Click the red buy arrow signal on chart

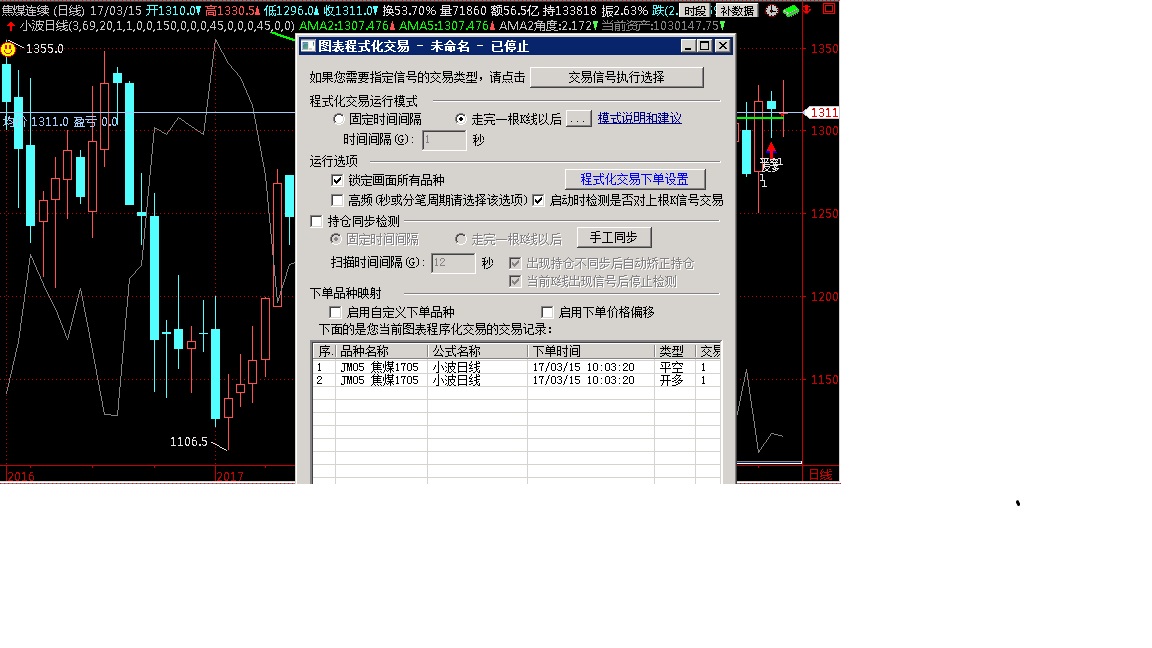click(771, 150)
